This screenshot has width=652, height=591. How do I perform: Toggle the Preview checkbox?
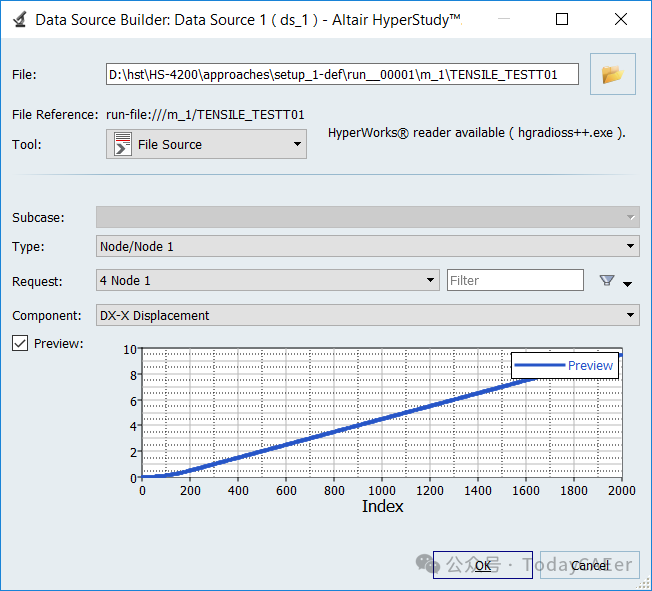20,344
